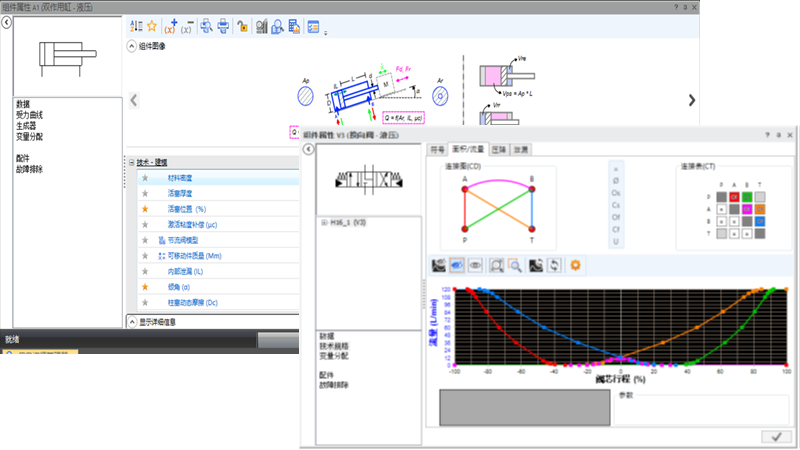Click the zoom region magnifier icon

pyautogui.click(x=514, y=265)
